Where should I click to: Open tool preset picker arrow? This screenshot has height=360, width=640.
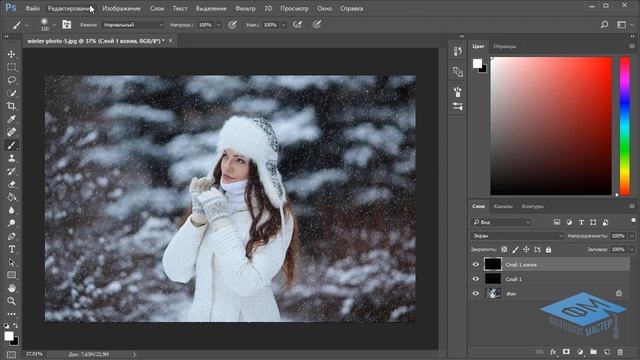pos(27,25)
